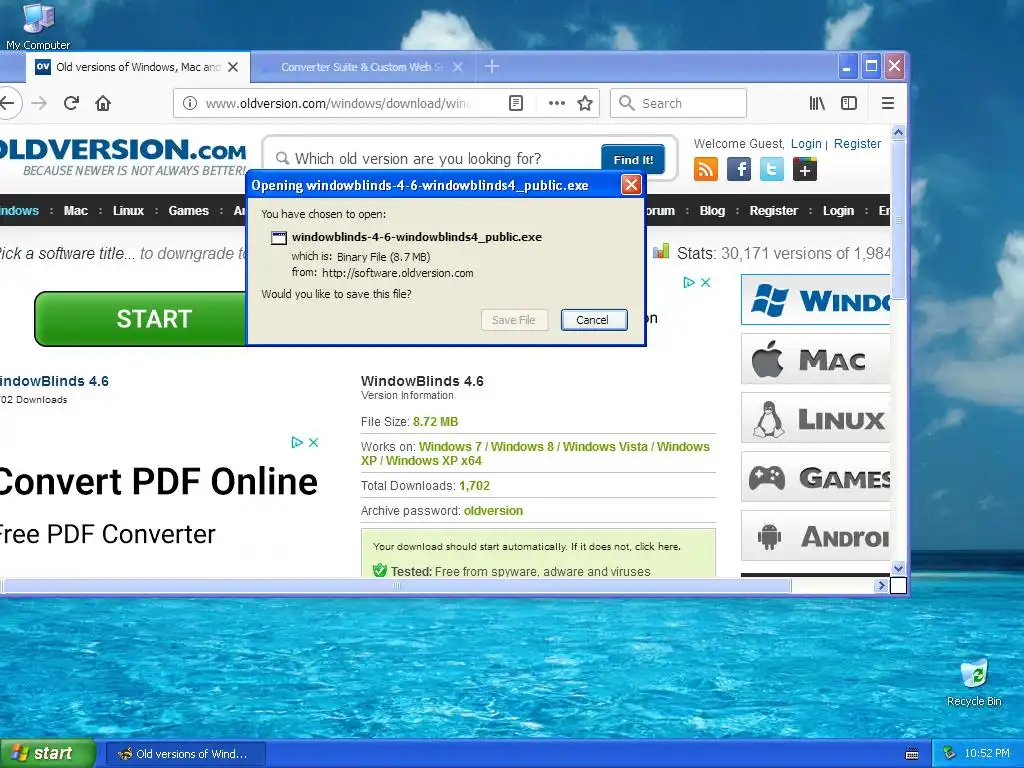The height and width of the screenshot is (768, 1024).
Task: Click the Windows category banner in sidebar
Action: click(816, 300)
